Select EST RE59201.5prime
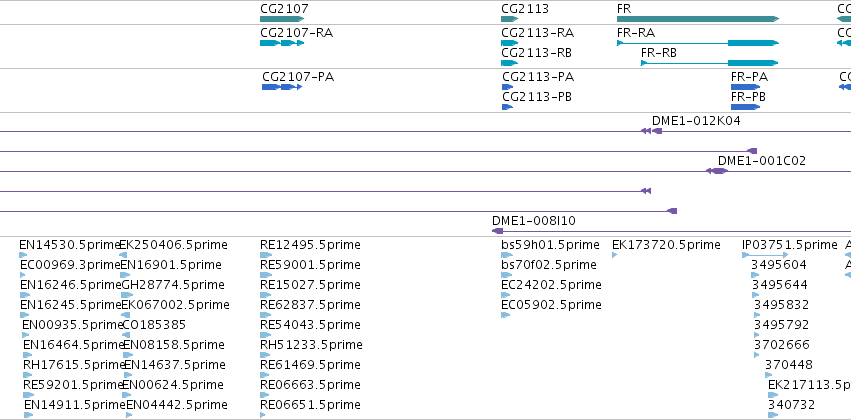This screenshot has width=851, height=420. (74, 386)
